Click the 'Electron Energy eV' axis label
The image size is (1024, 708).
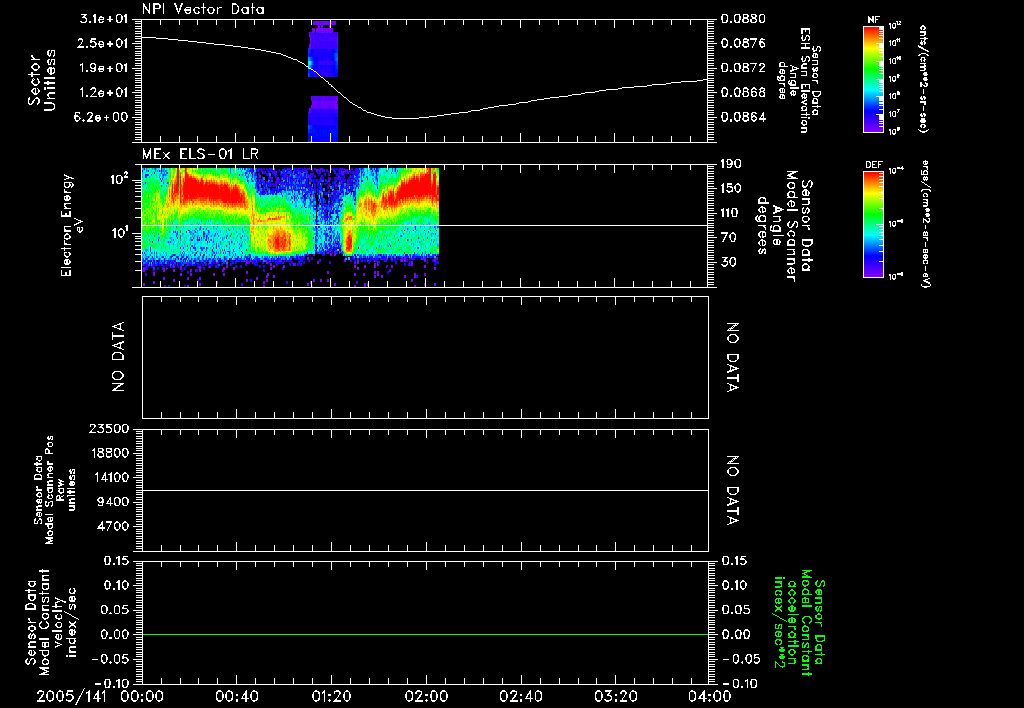click(x=71, y=225)
